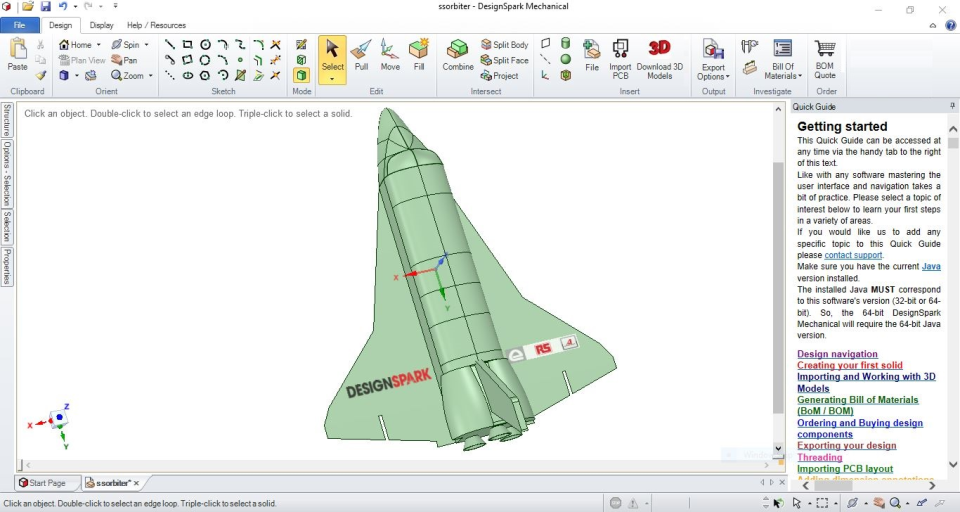
Task: Open the undo history dropdown arrow
Action: click(75, 7)
